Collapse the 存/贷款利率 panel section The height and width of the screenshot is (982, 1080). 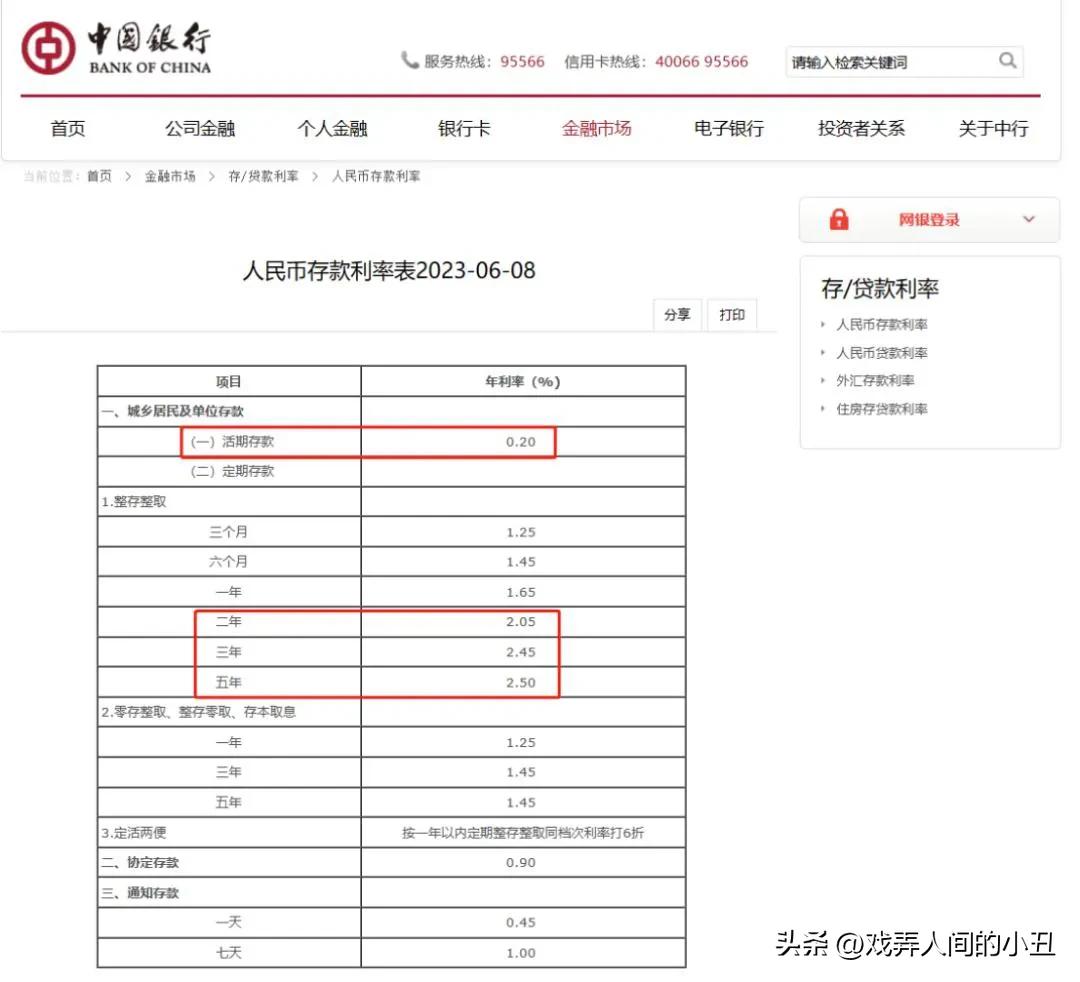click(x=878, y=288)
